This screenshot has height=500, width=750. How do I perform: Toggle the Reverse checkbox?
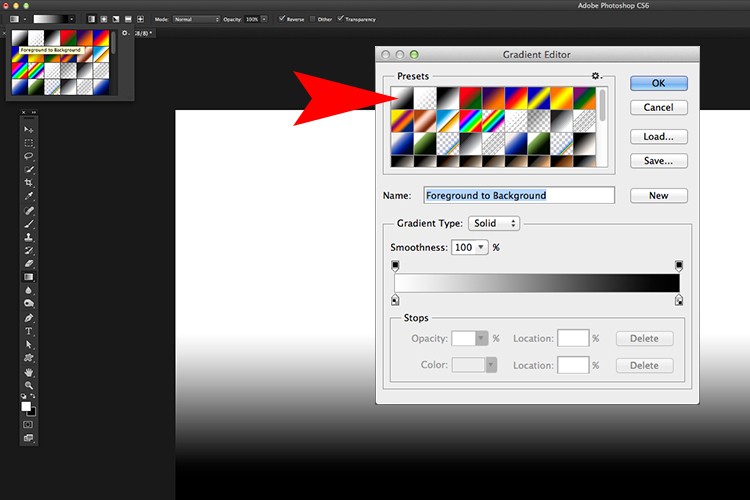(282, 19)
